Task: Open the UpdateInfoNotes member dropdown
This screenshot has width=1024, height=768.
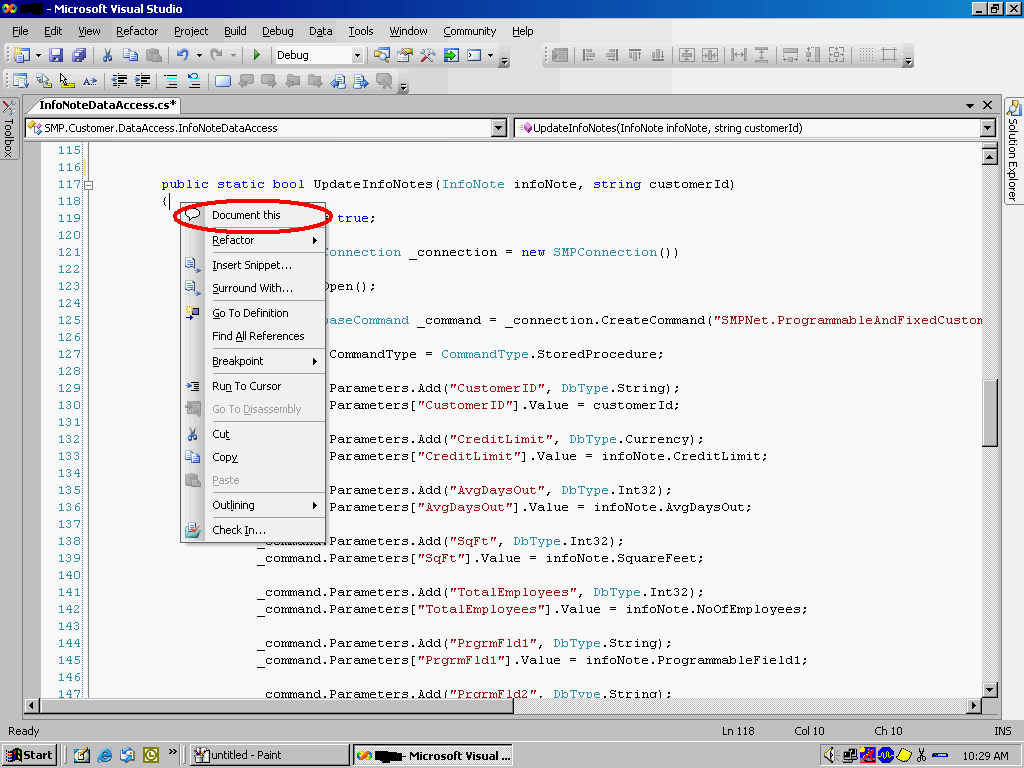Action: tap(988, 128)
